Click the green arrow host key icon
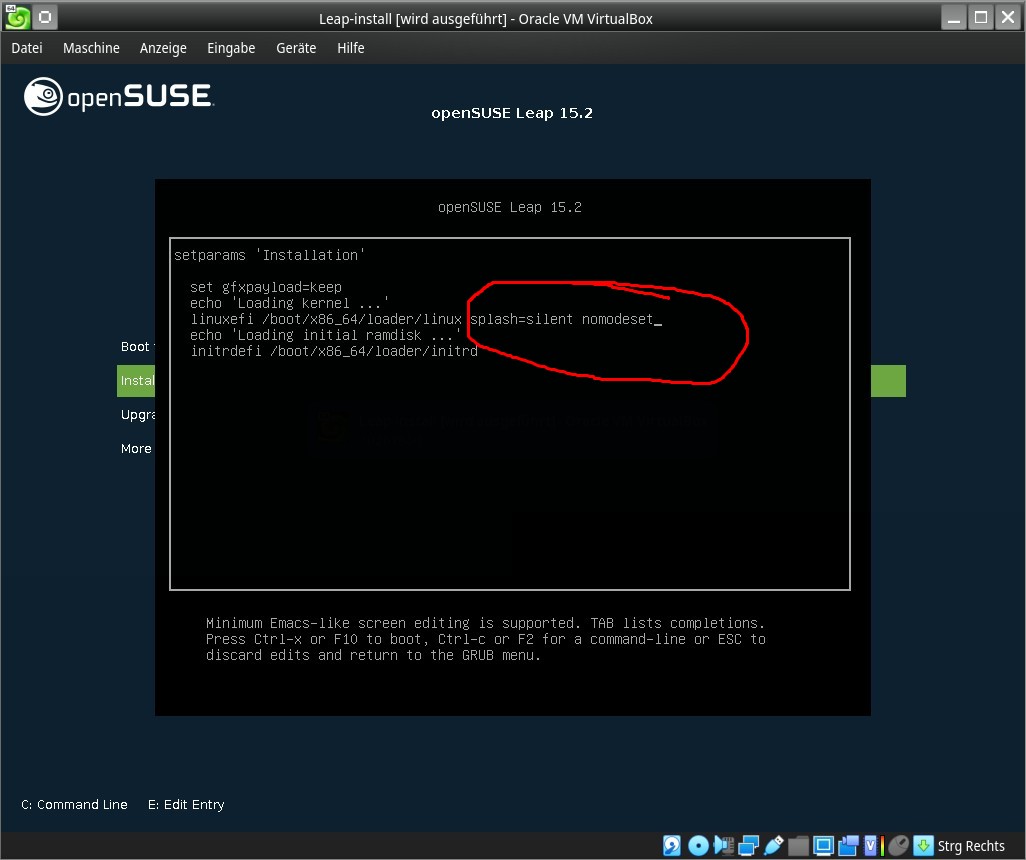This screenshot has height=860, width=1026. tap(923, 846)
